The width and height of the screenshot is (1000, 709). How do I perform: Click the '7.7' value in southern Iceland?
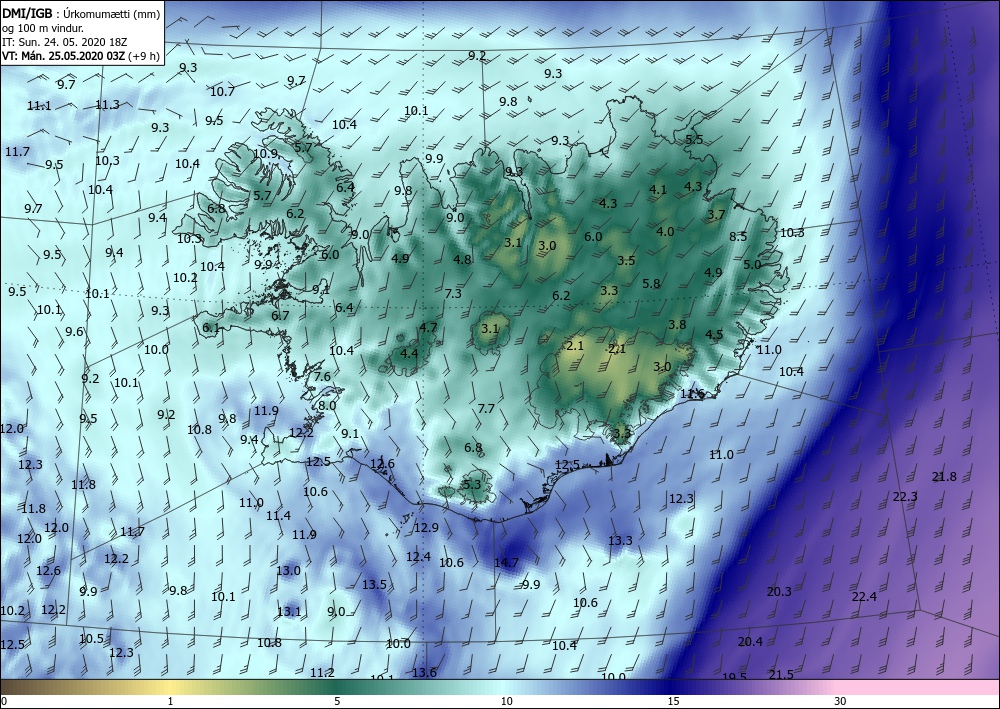click(486, 409)
